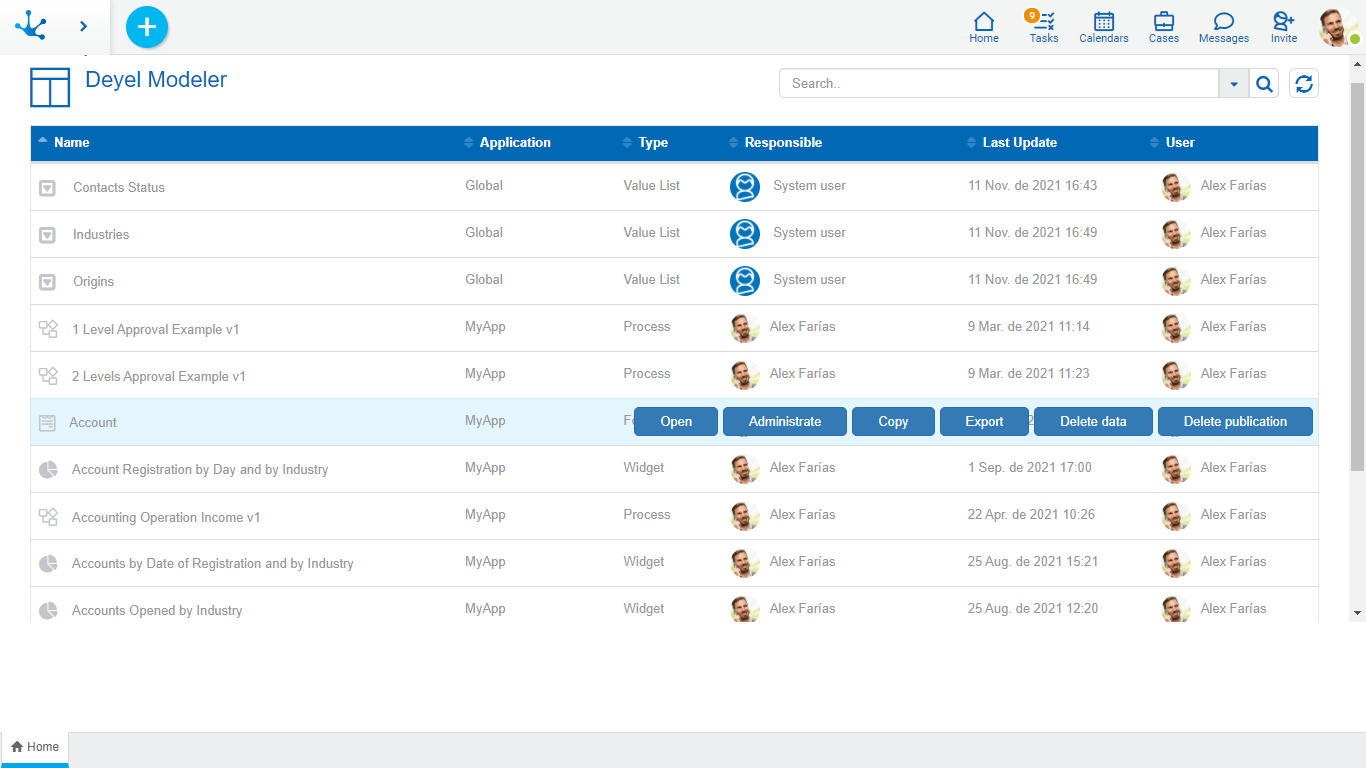
Task: Click the Copy button
Action: coord(893,422)
